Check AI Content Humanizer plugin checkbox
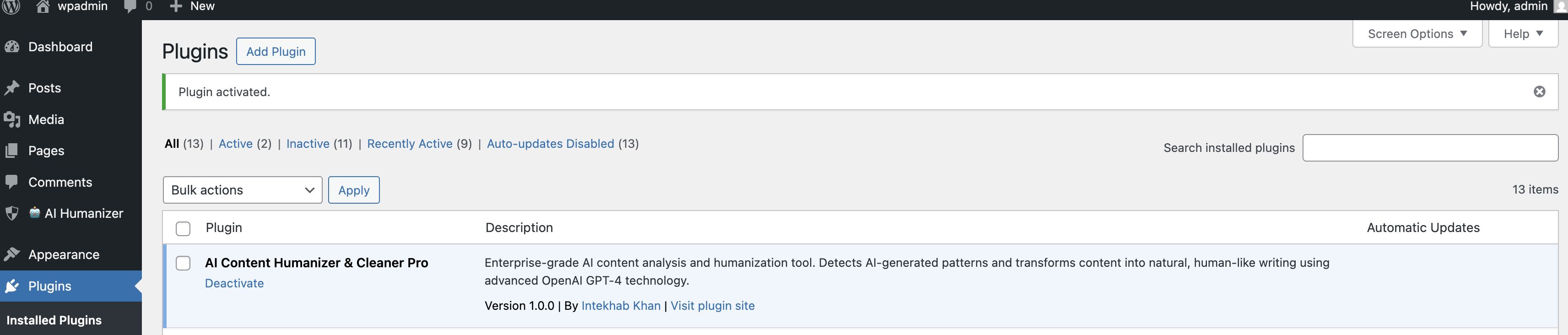The height and width of the screenshot is (335, 1568). click(183, 263)
